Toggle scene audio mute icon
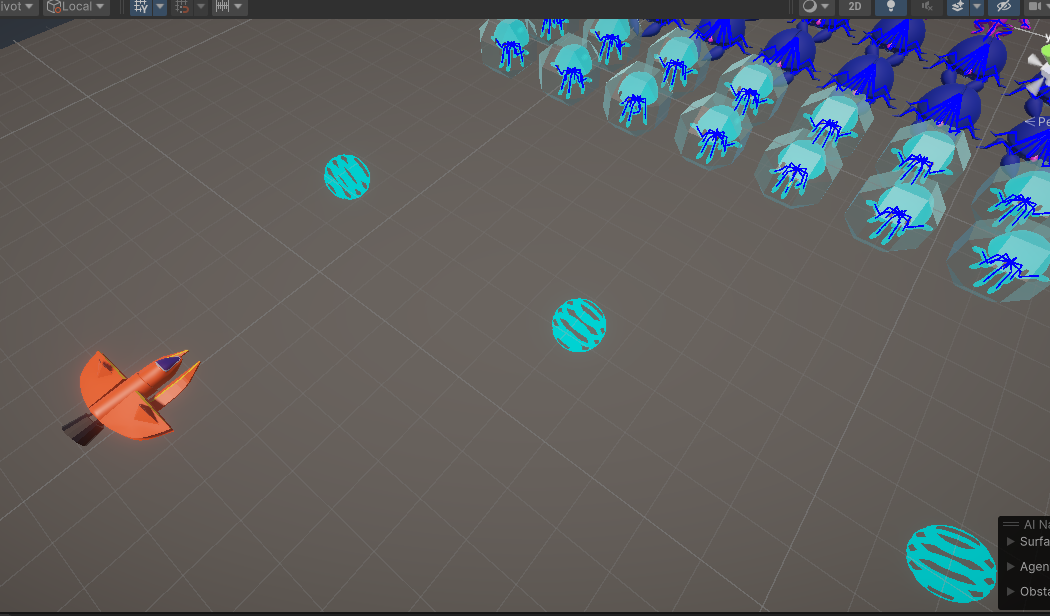1050x616 pixels. pyautogui.click(x=927, y=7)
